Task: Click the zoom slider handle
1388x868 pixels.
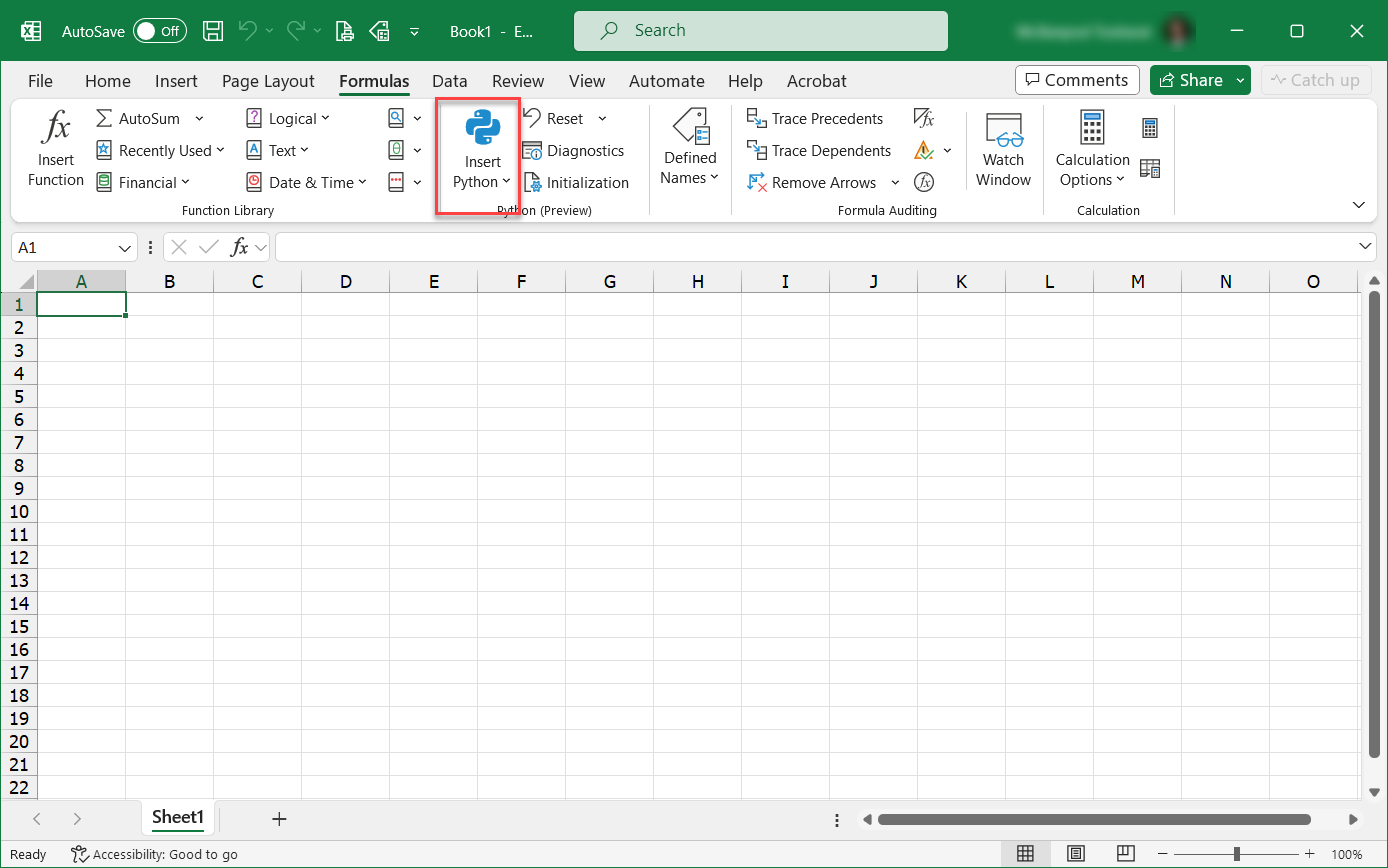Action: click(x=1237, y=854)
